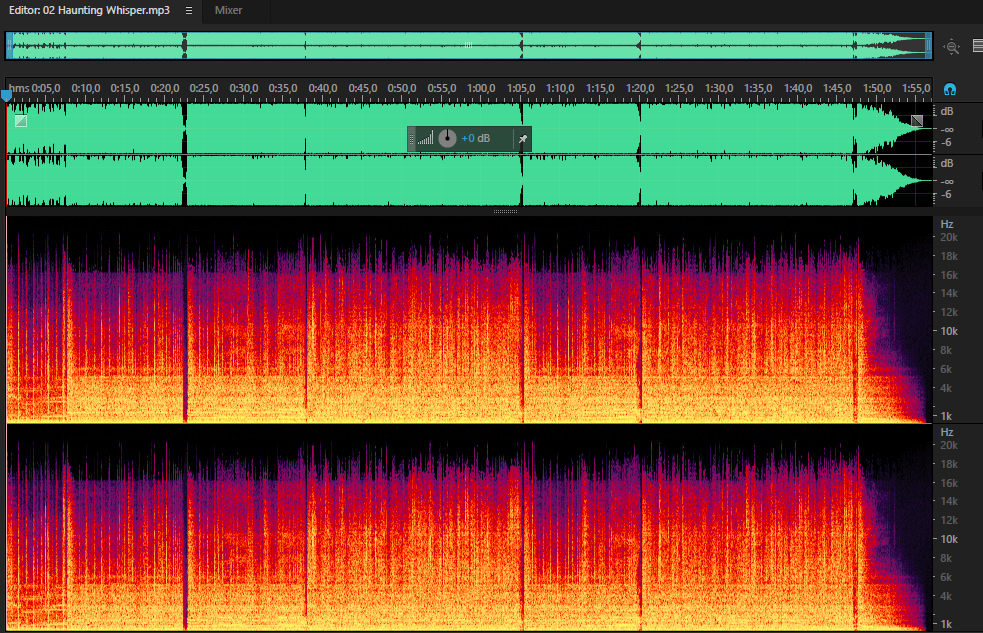This screenshot has width=983, height=633.
Task: Click the fade in handle on the waveform
Action: (x=21, y=121)
